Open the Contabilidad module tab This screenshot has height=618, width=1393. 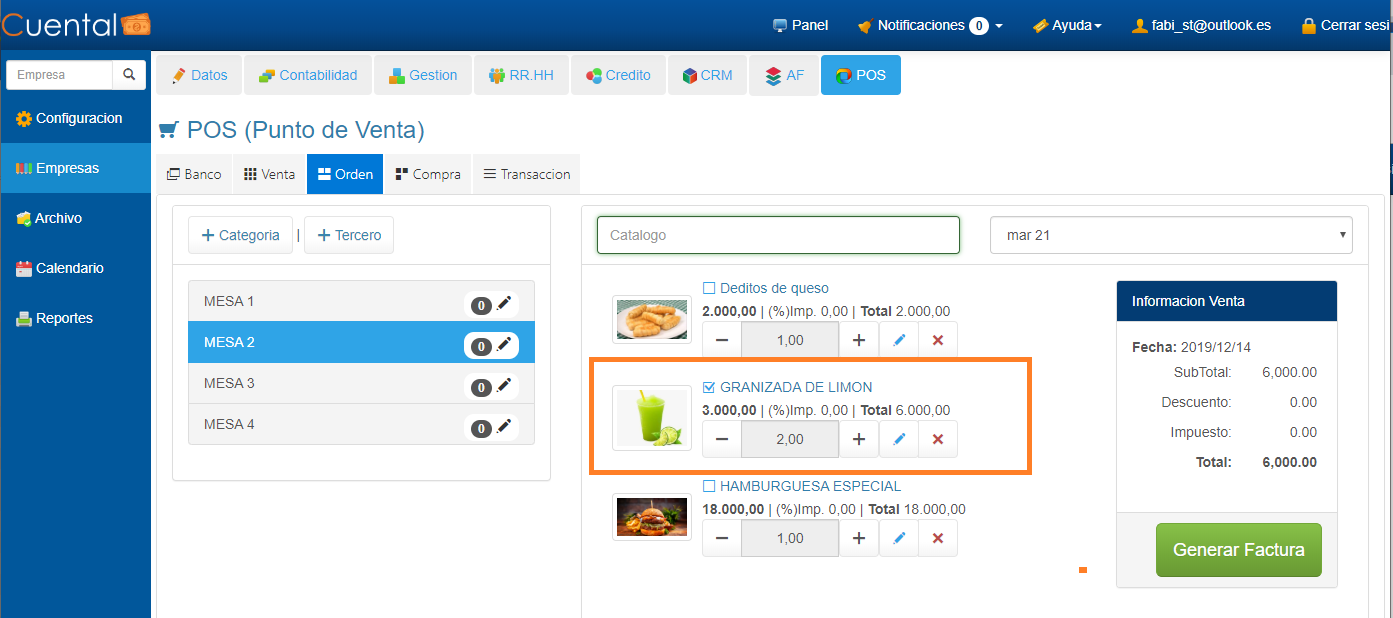pos(308,75)
